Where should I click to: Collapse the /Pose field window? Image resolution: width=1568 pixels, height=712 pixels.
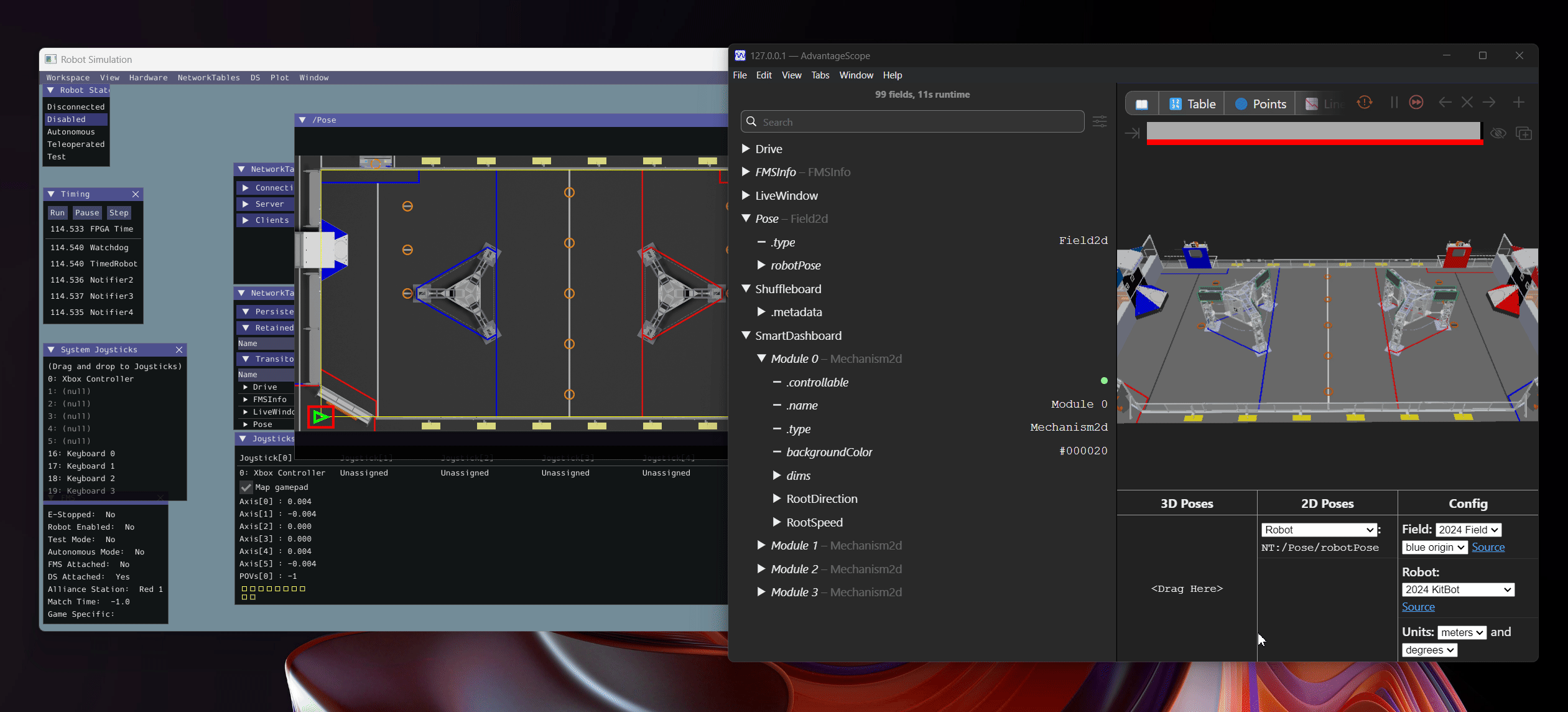click(x=302, y=120)
